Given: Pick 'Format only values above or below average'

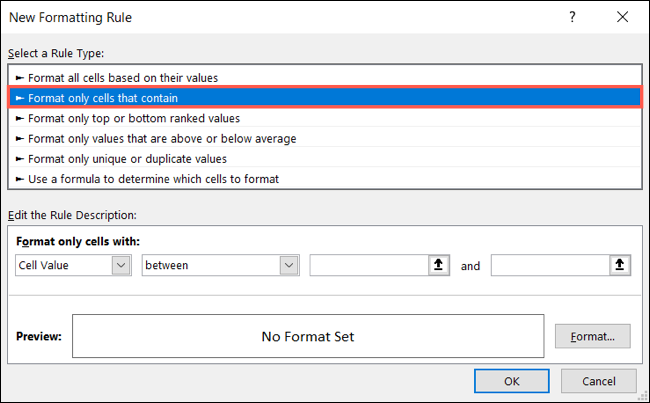Looking at the screenshot, I should pyautogui.click(x=162, y=138).
